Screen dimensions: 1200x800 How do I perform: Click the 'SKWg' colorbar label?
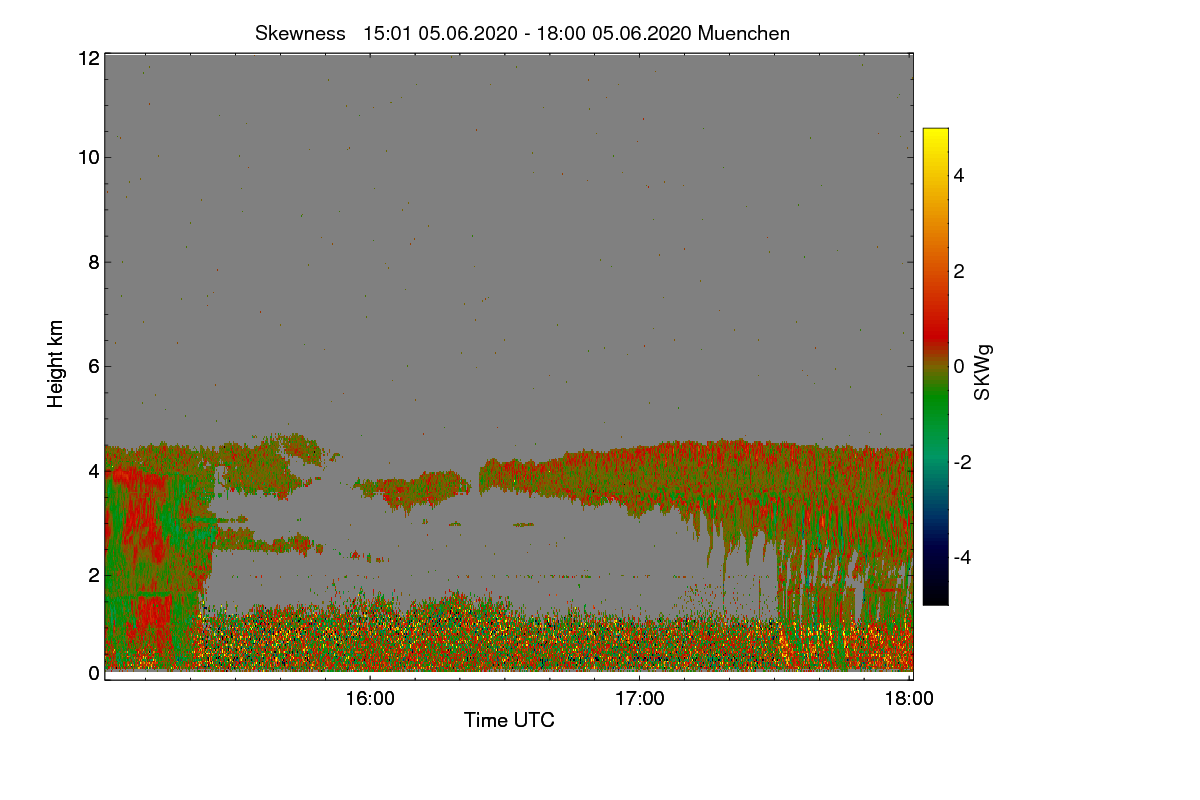tap(983, 373)
